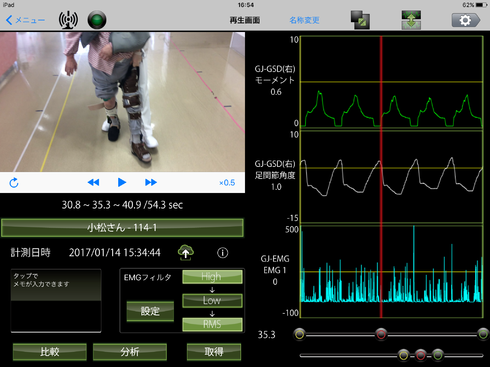This screenshot has height=367, width=490.
Task: Show info with the circled i icon
Action: click(x=223, y=253)
